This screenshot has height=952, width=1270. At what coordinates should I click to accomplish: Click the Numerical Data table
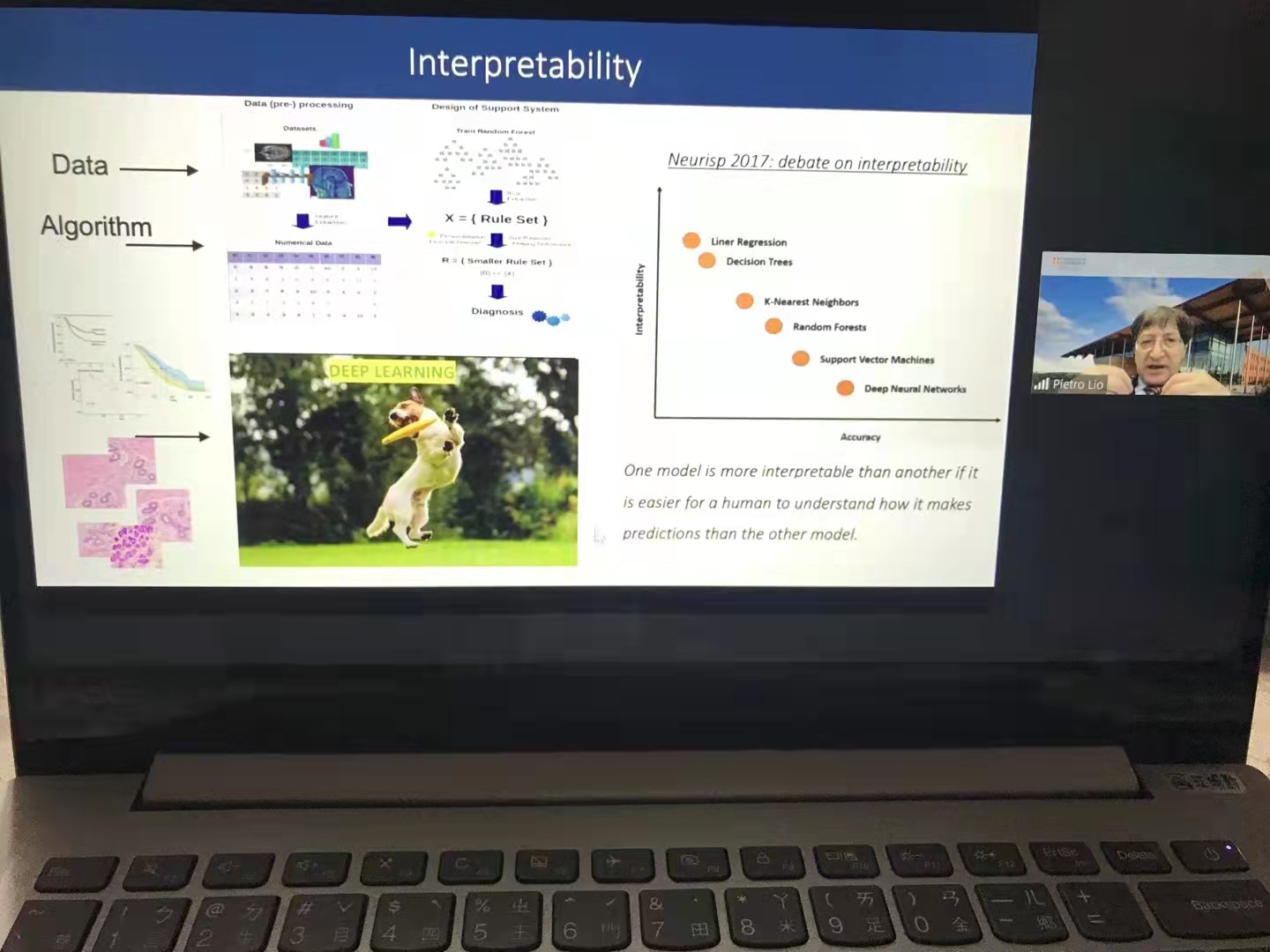pyautogui.click(x=304, y=286)
